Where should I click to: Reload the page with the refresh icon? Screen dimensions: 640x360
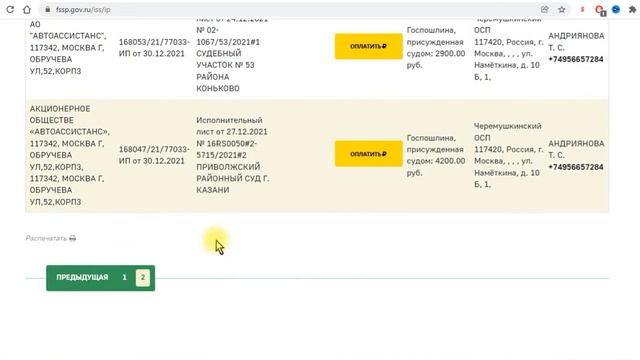(x=10, y=9)
